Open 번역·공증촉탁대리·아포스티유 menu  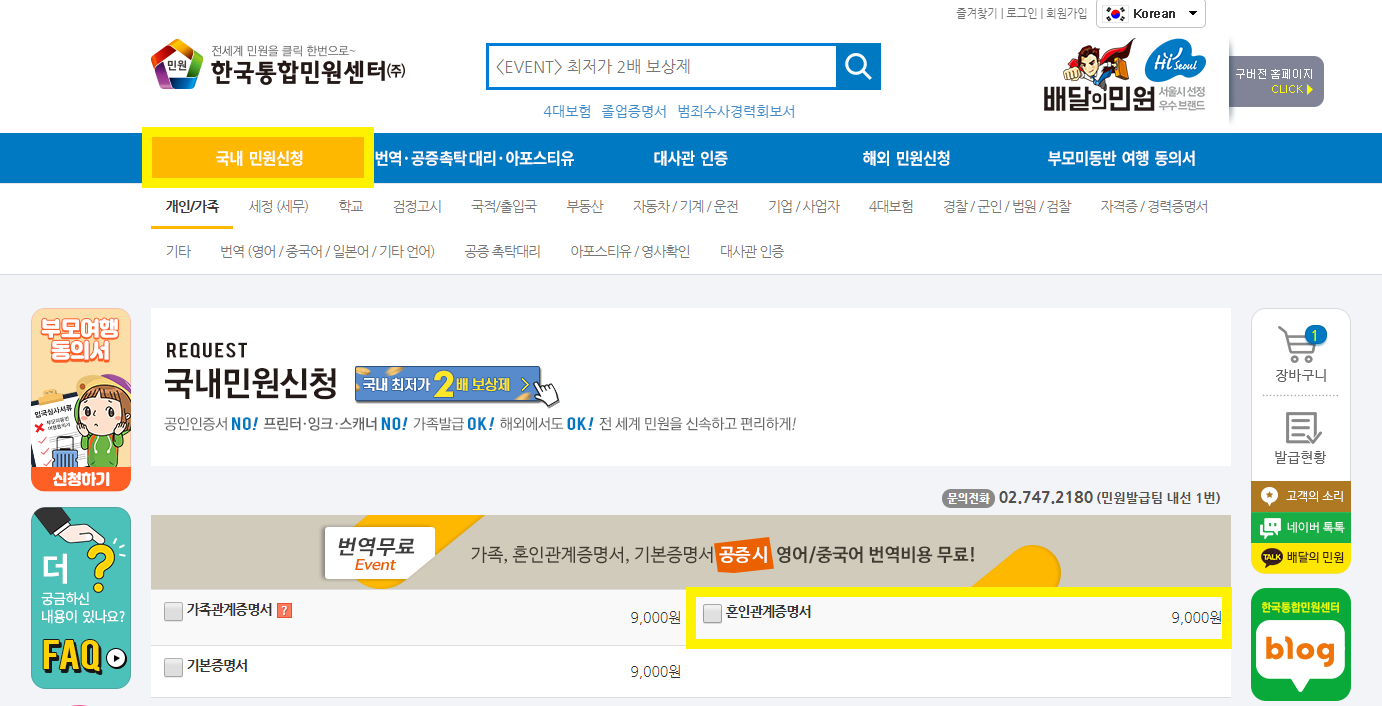[474, 158]
